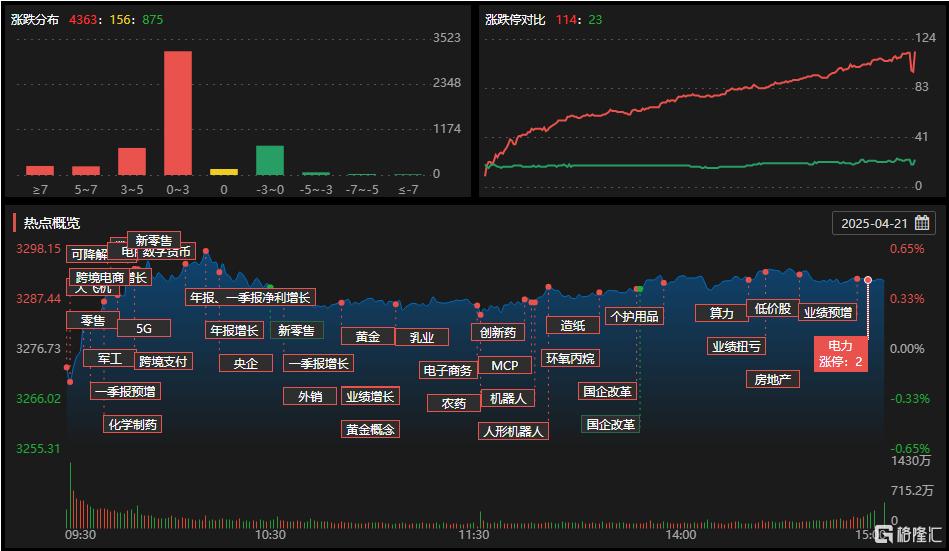The width and height of the screenshot is (949, 551).
Task: Click the 环氧丙烷 label
Action: pyautogui.click(x=571, y=358)
